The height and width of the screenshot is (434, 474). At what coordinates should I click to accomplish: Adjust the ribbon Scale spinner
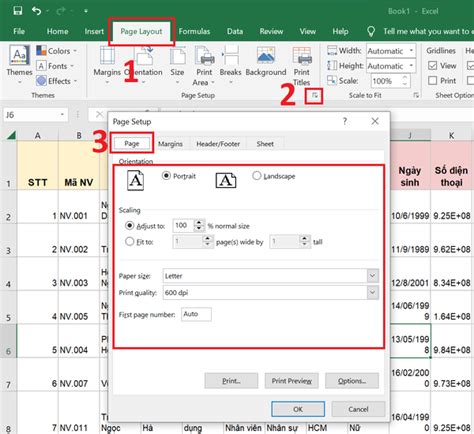tap(405, 81)
